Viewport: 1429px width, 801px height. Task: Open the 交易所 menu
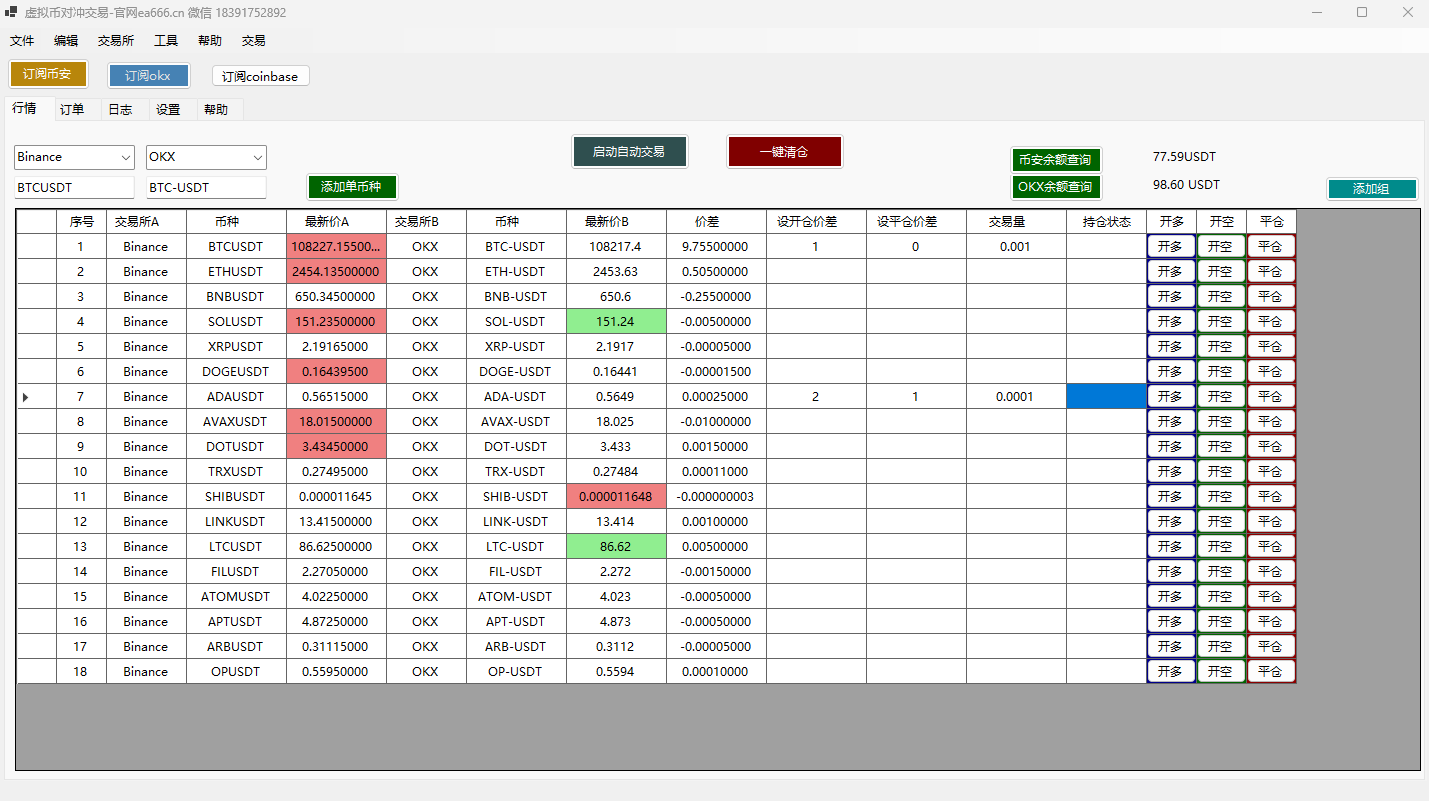[116, 41]
